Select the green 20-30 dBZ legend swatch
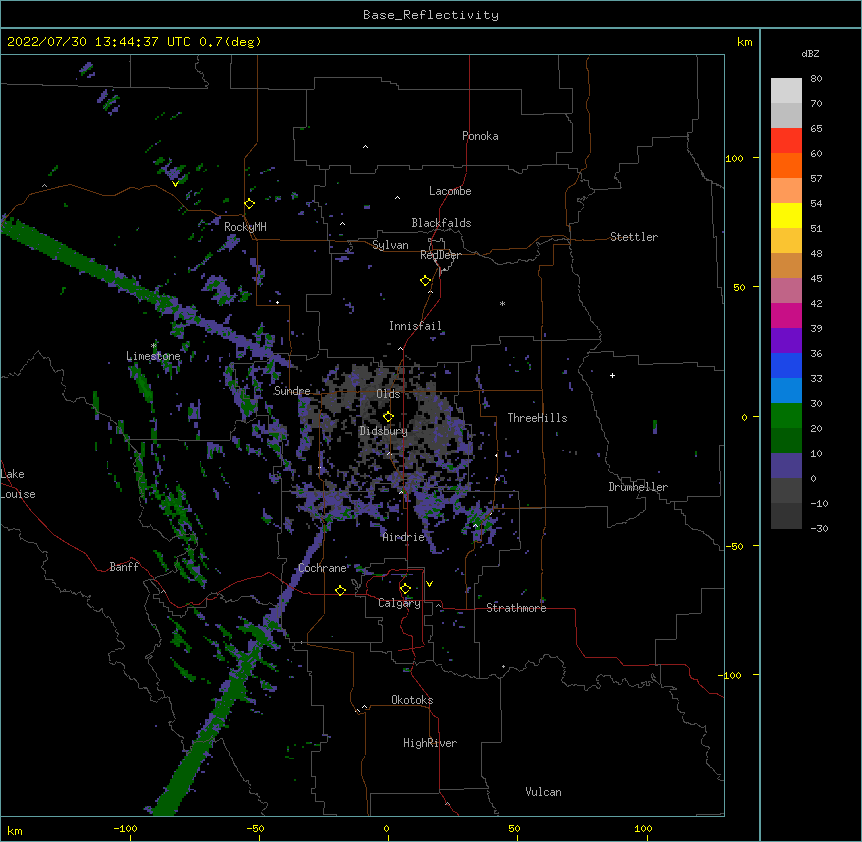The width and height of the screenshot is (862, 842). pos(786,416)
